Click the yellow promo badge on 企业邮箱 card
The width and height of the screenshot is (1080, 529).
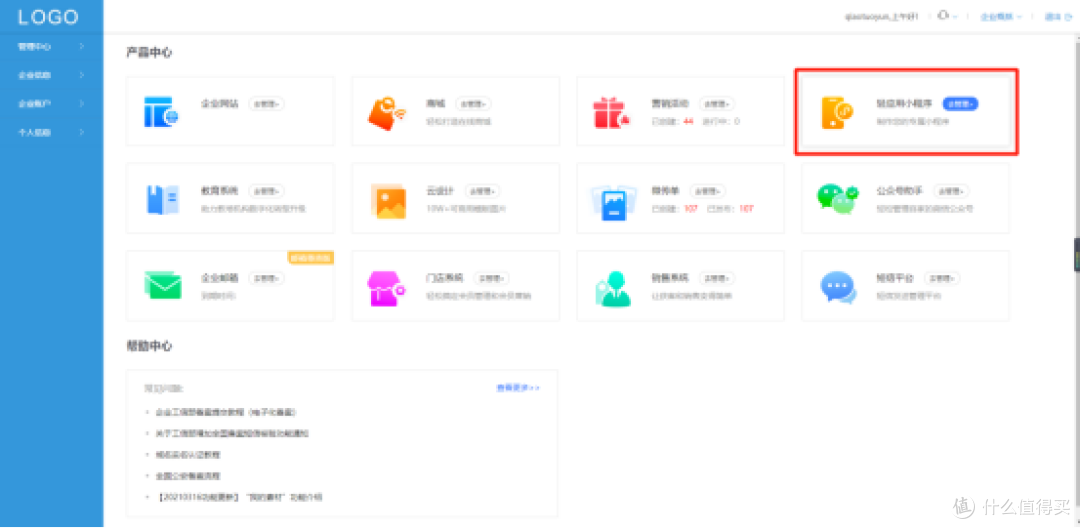311,258
